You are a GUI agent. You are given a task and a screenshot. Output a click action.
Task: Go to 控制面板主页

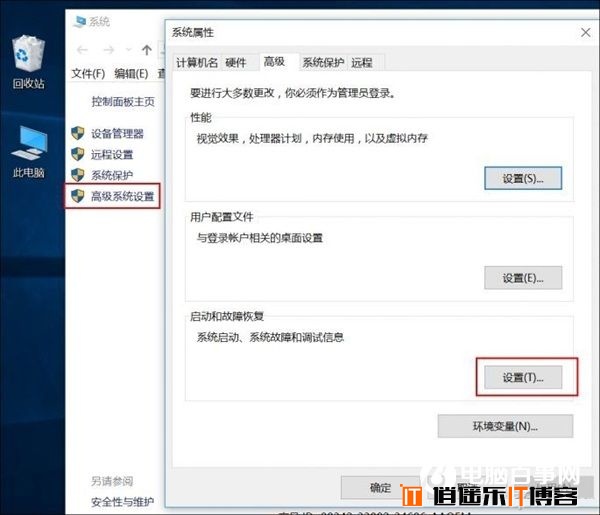pyautogui.click(x=123, y=101)
